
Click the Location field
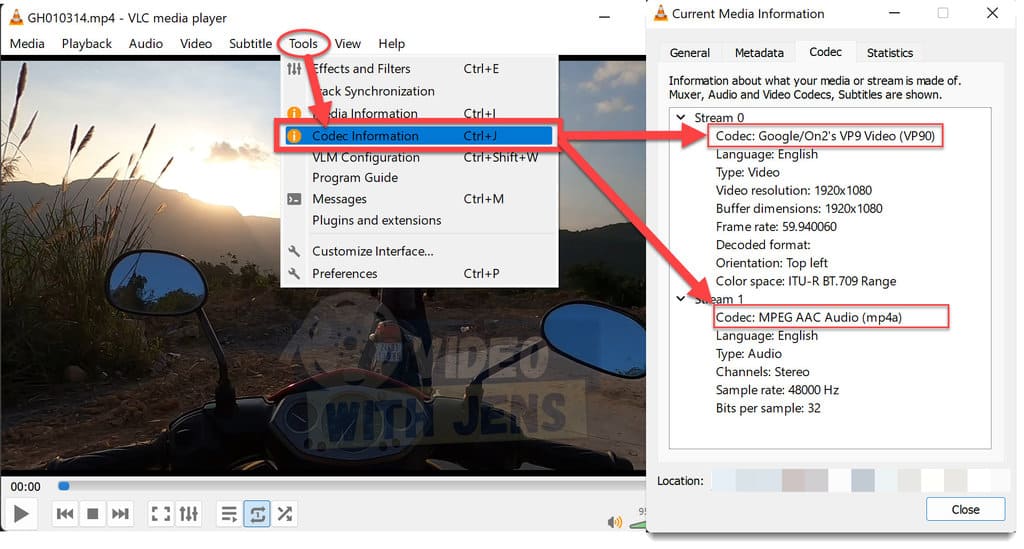859,480
